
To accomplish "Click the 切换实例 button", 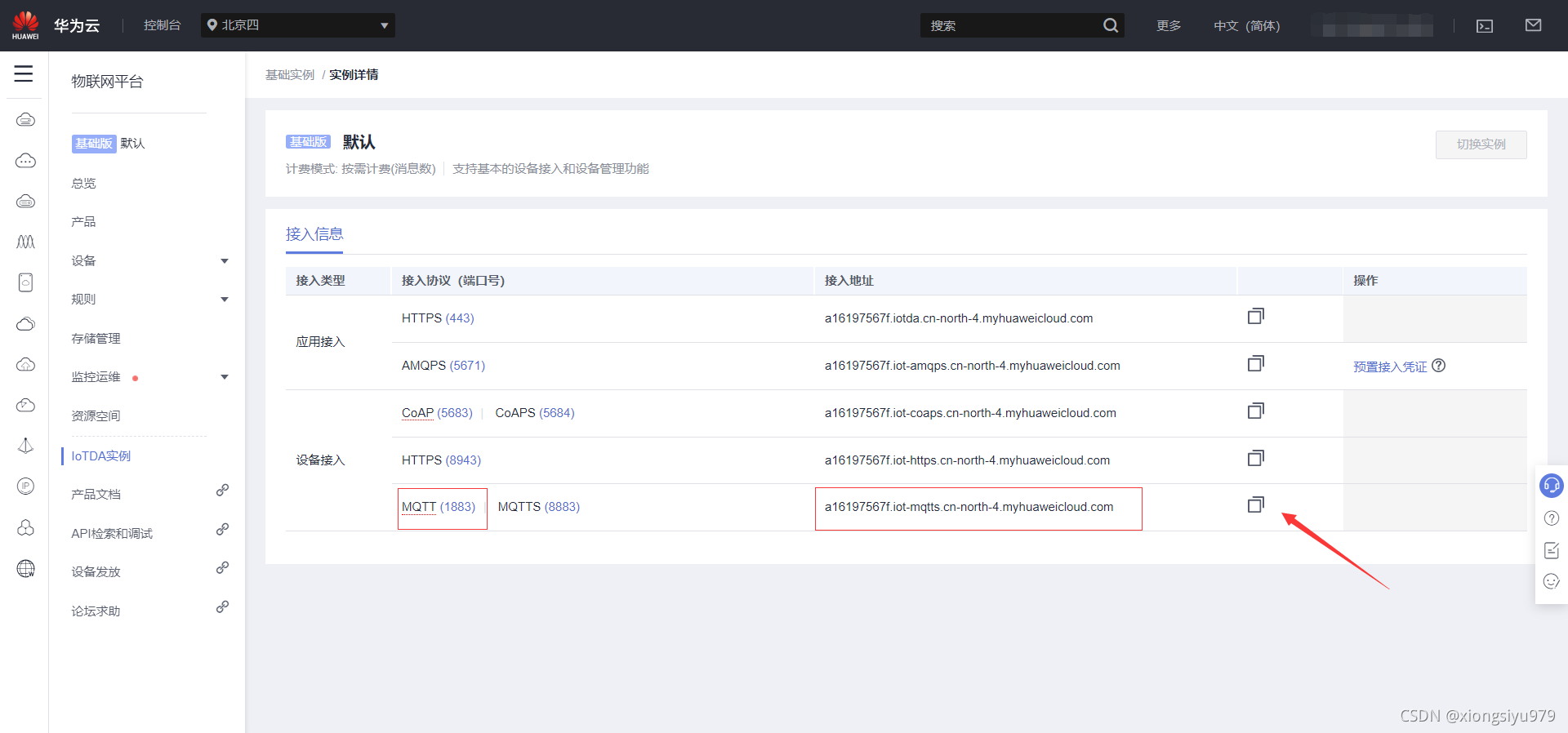I will click(1481, 144).
